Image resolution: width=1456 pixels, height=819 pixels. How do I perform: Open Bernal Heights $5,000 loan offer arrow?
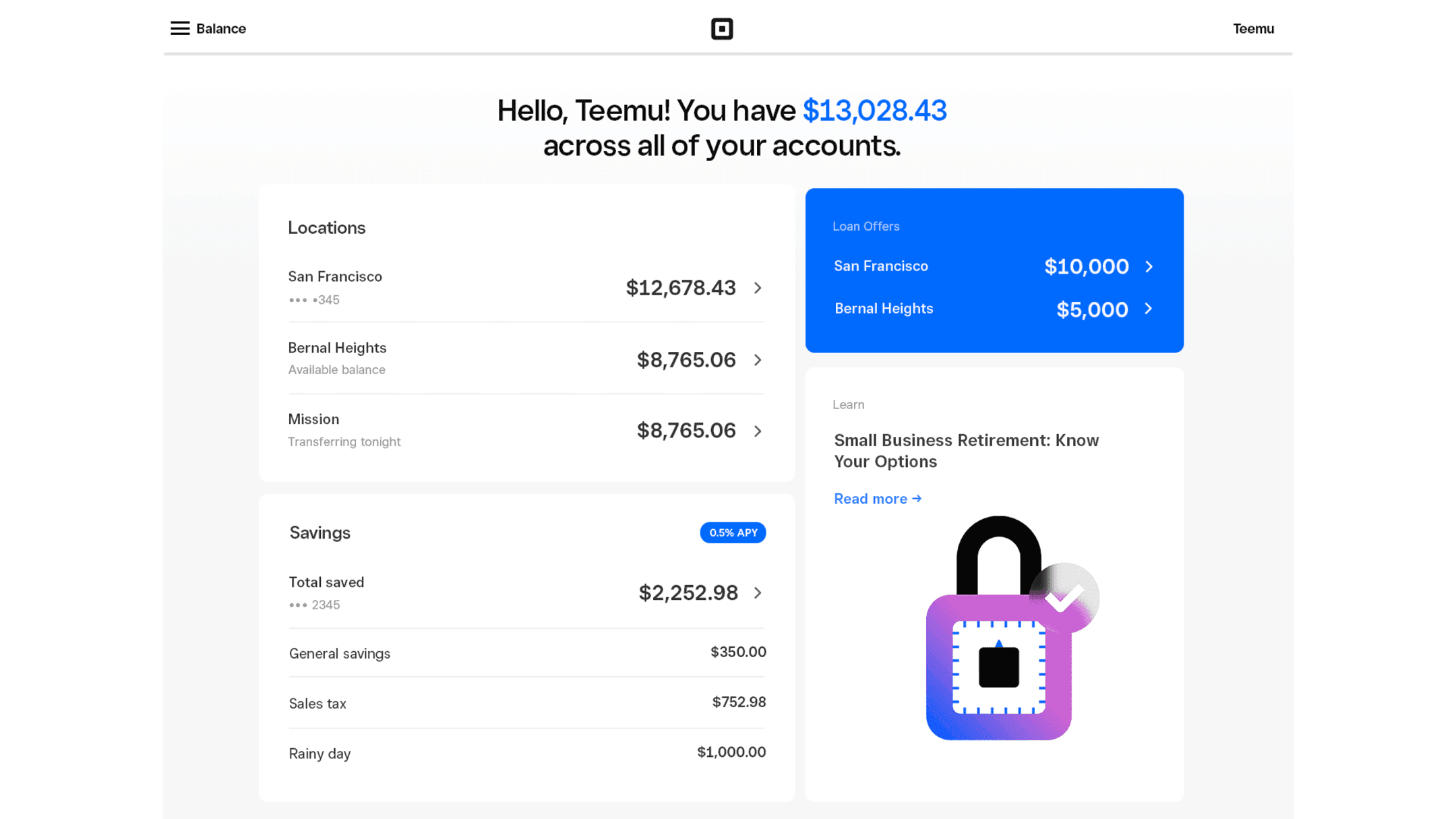click(x=1149, y=309)
